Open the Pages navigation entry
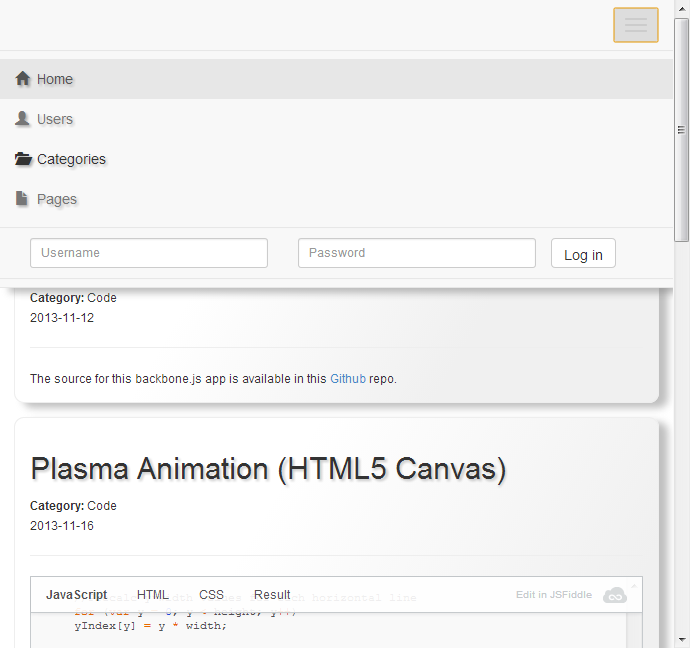The height and width of the screenshot is (648, 690). pos(57,199)
